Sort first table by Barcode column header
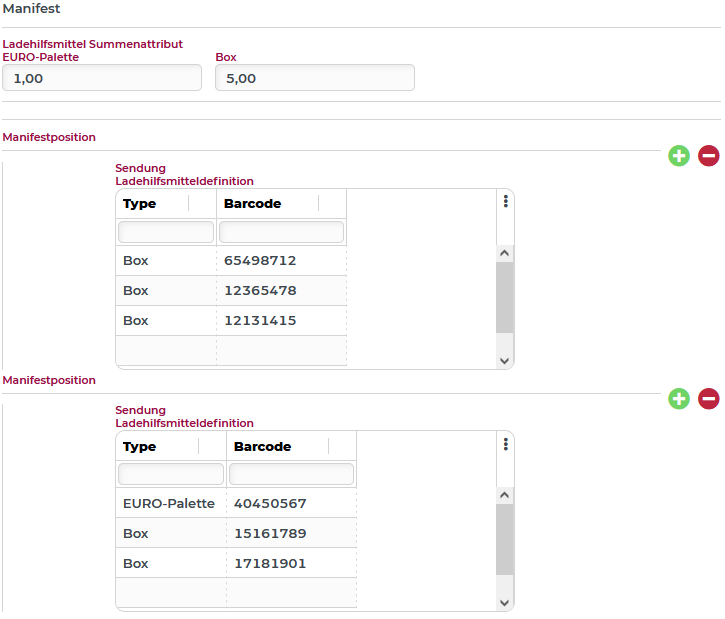Image resolution: width=725 pixels, height=619 pixels. click(253, 204)
